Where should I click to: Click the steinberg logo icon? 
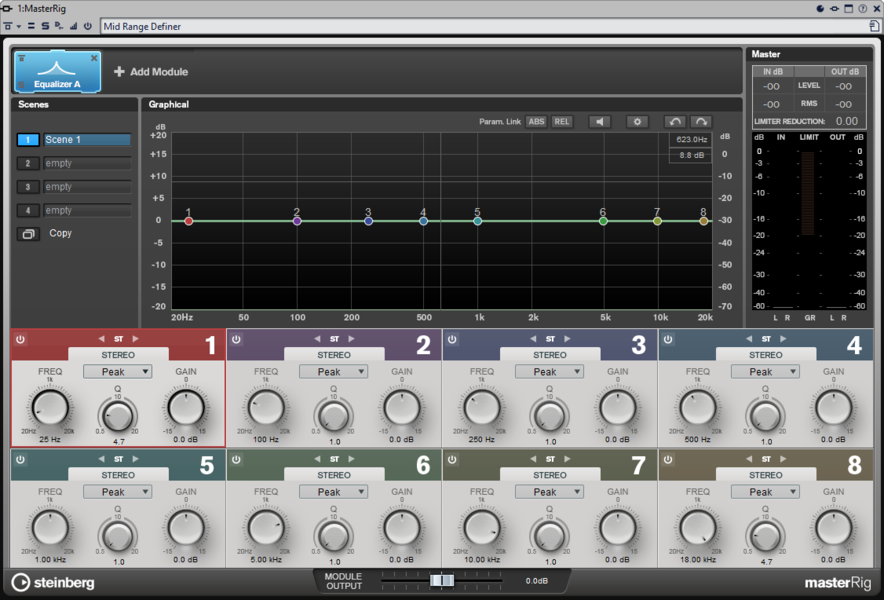tap(20, 583)
